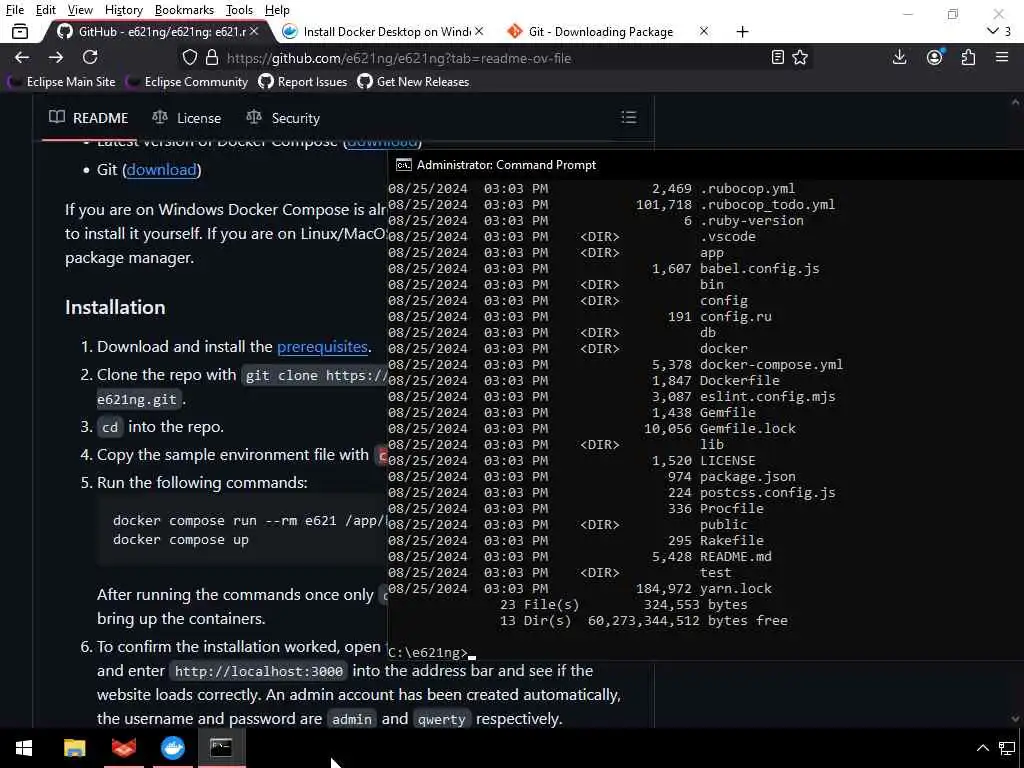Click docker-compose.yml in Command Prompt listing
The image size is (1024, 768).
click(771, 364)
